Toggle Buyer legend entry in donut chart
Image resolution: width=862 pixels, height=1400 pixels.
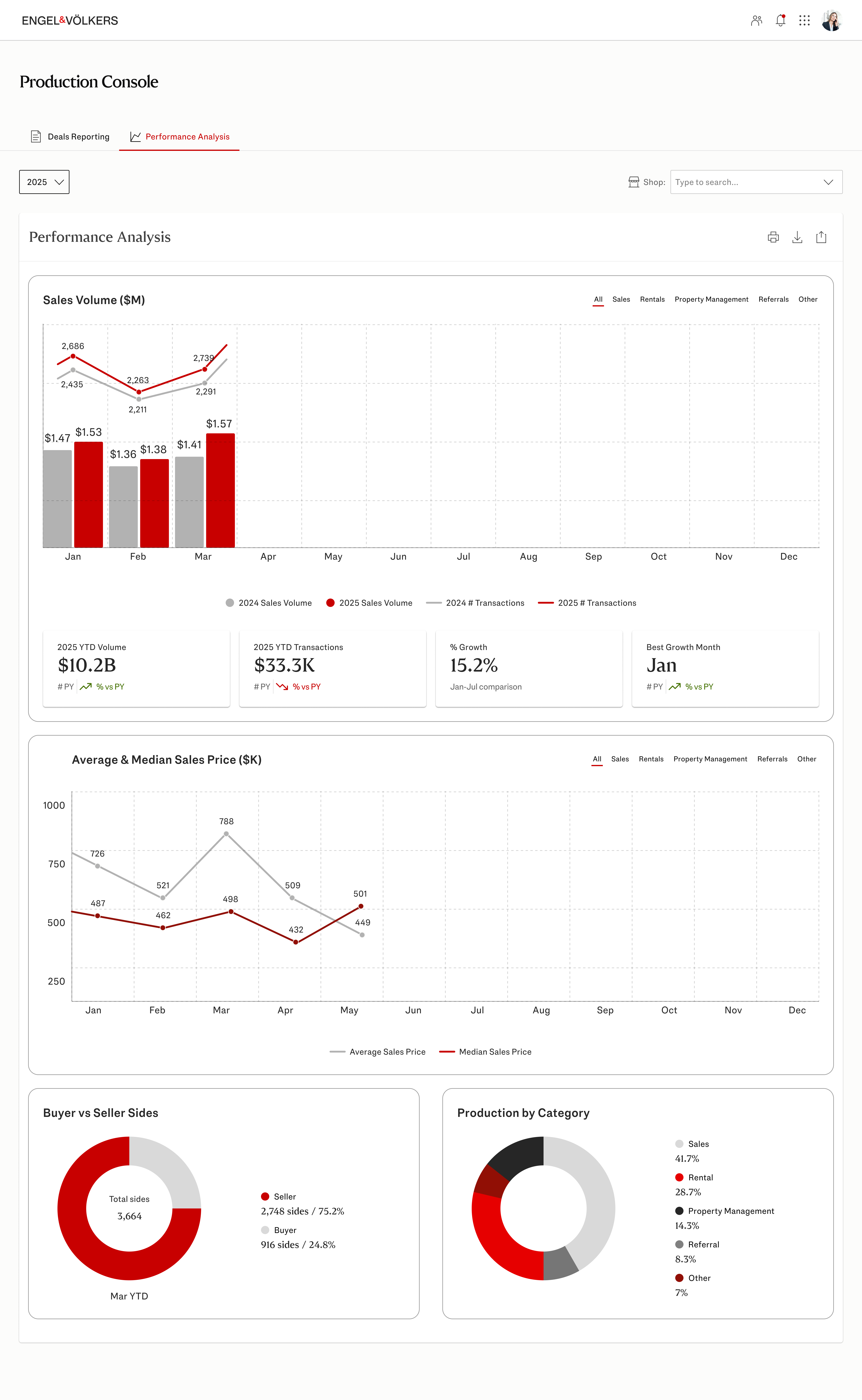(279, 1230)
